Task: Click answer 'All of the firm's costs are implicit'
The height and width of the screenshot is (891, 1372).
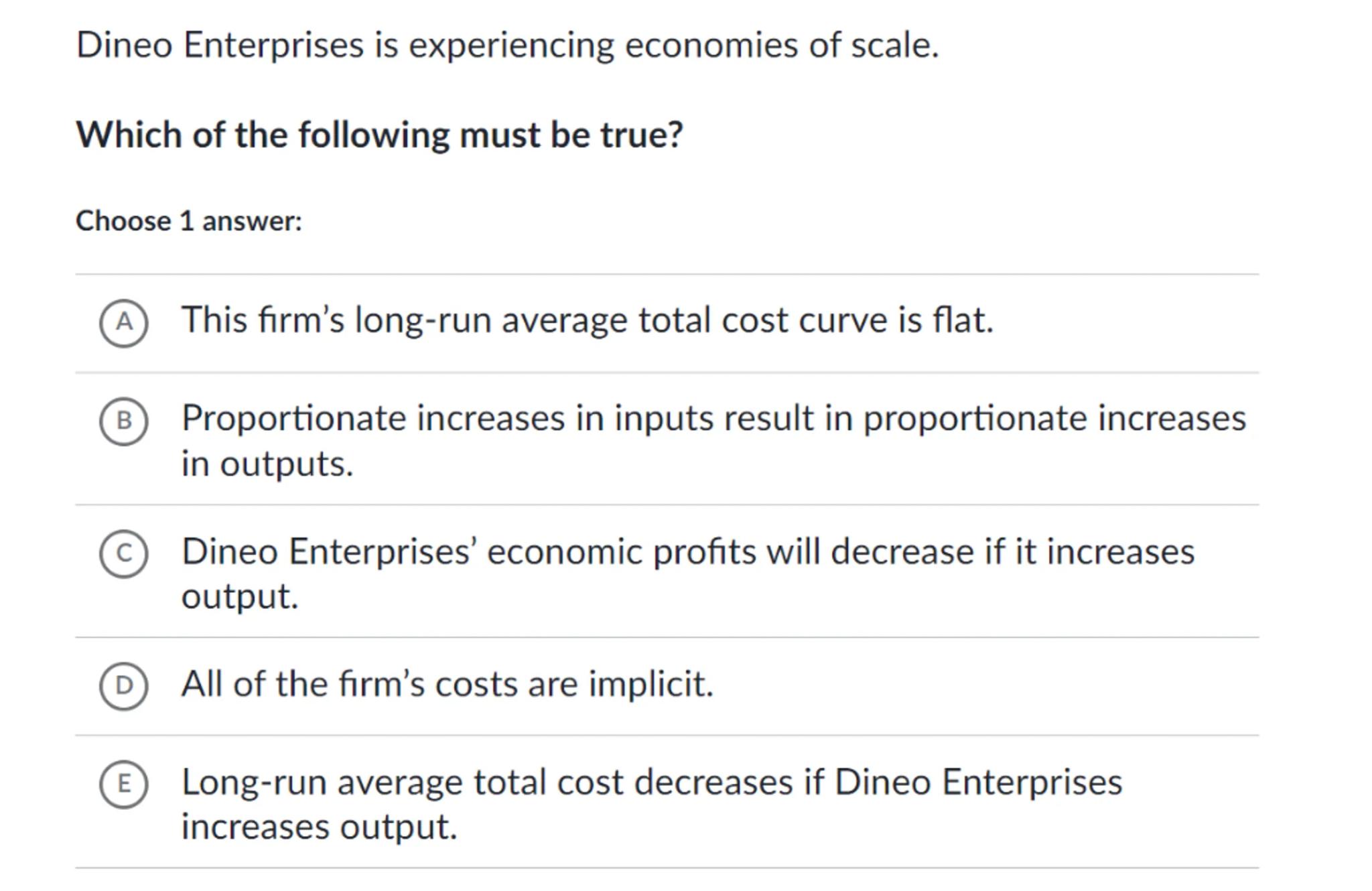Action: (x=448, y=684)
